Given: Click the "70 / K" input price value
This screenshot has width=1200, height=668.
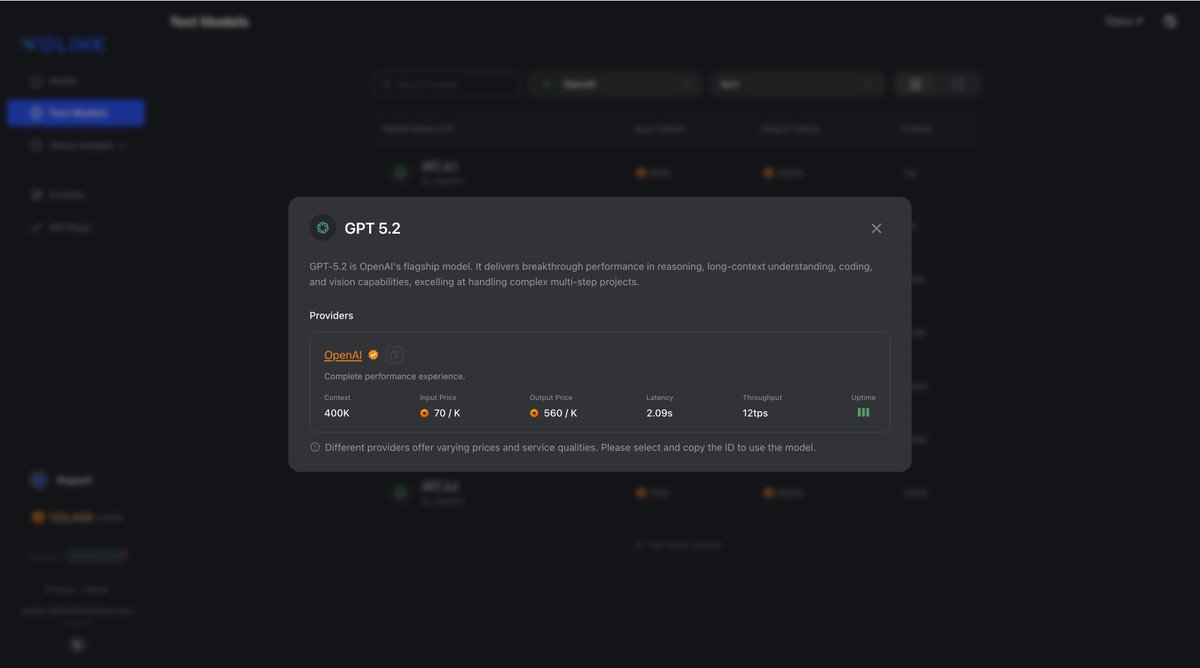Looking at the screenshot, I should pos(447,413).
